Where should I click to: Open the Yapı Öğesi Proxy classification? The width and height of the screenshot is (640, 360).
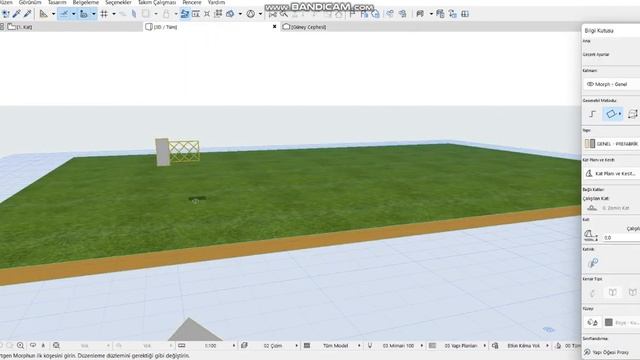611,352
